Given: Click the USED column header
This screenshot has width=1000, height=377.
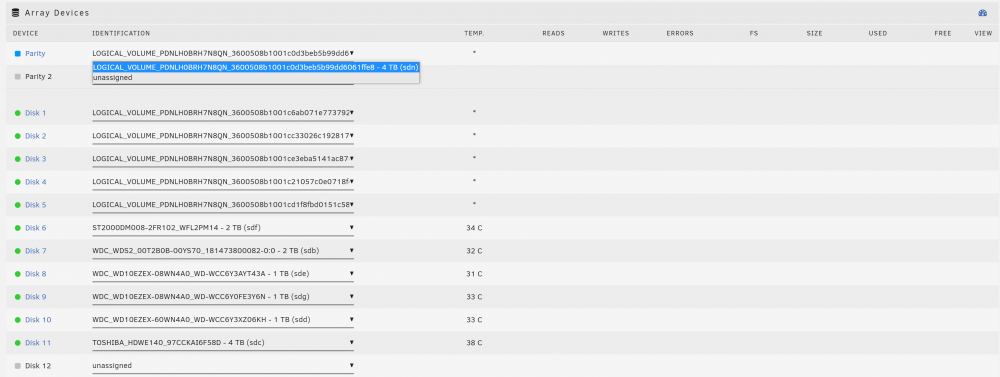Looking at the screenshot, I should 878,33.
